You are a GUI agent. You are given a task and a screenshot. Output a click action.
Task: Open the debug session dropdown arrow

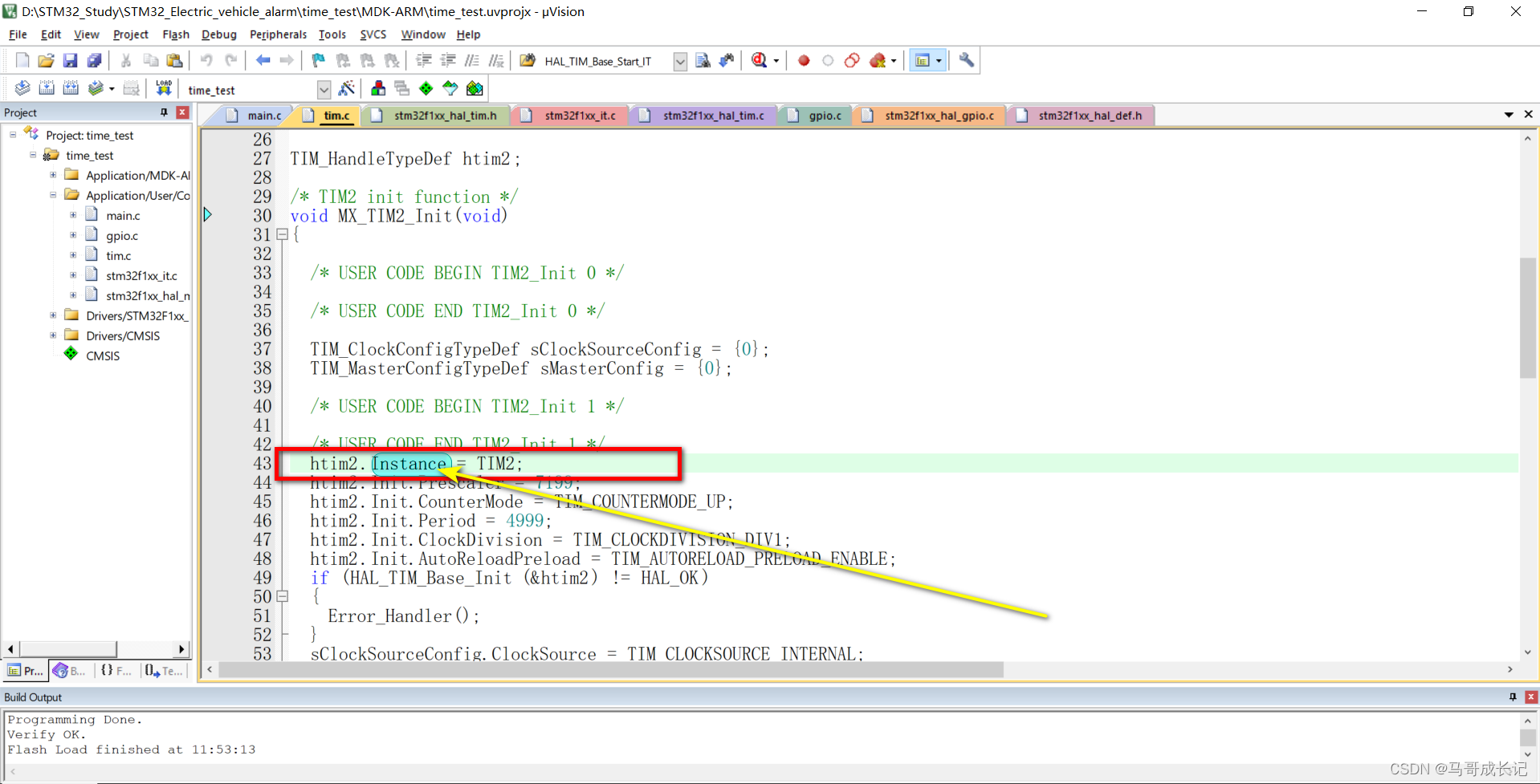pyautogui.click(x=776, y=61)
